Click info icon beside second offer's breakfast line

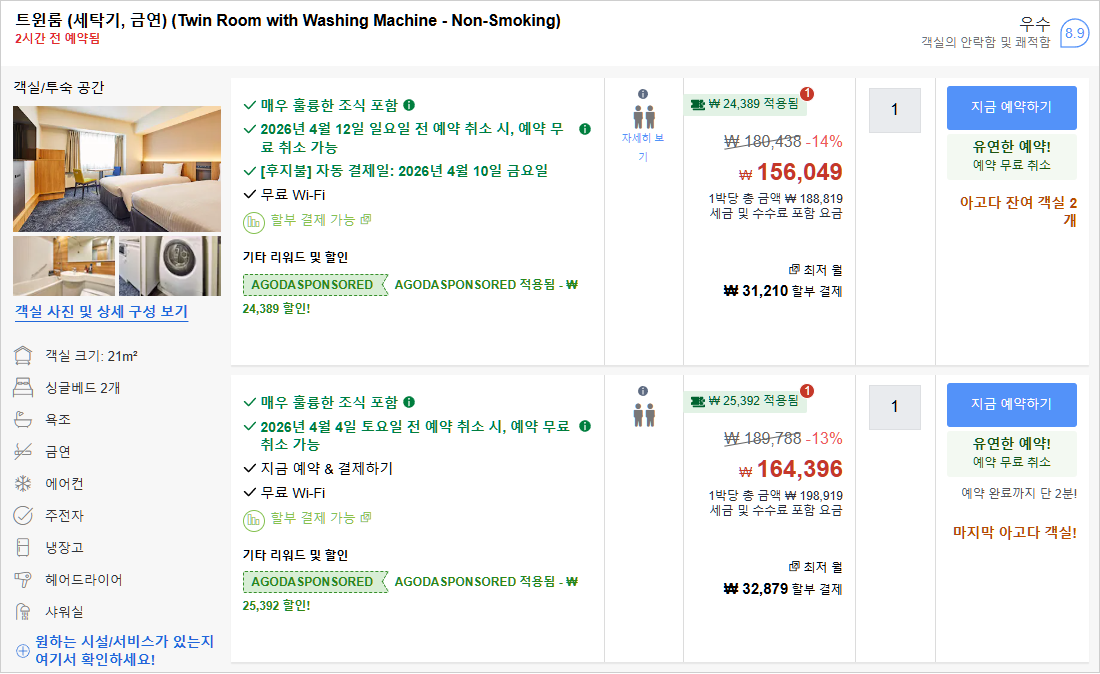coord(410,403)
